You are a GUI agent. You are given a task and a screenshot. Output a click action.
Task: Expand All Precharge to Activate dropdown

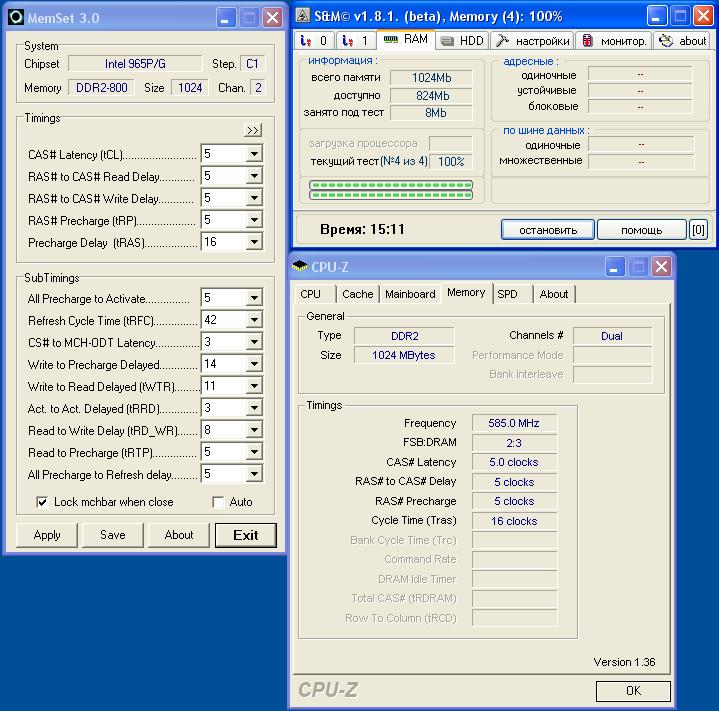[254, 298]
